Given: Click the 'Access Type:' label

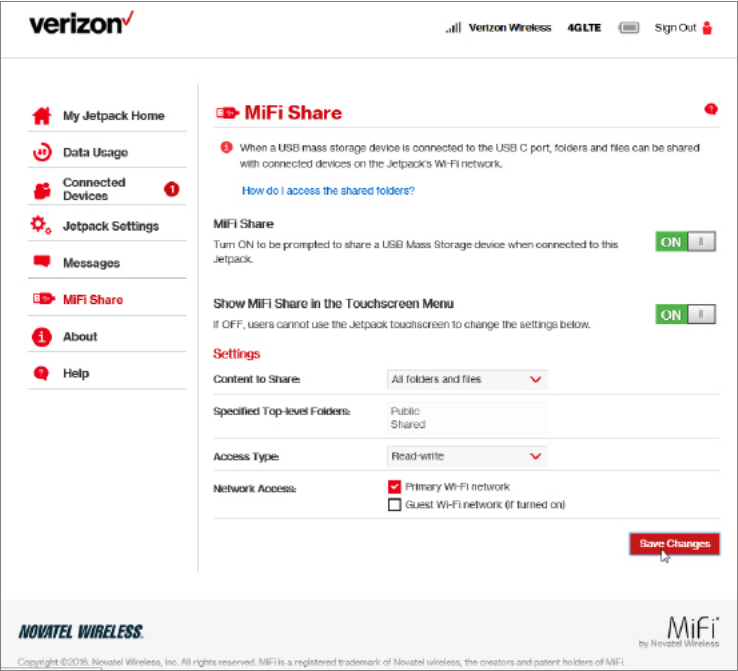Looking at the screenshot, I should 246,456.
